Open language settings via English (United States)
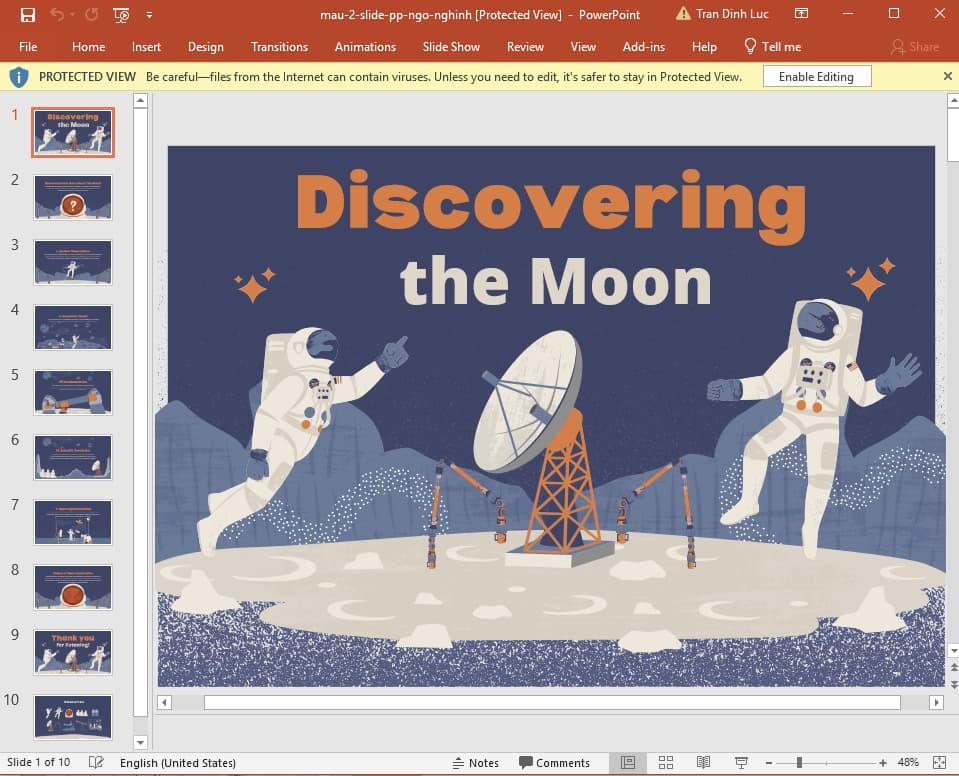This screenshot has height=776, width=959. point(178,762)
